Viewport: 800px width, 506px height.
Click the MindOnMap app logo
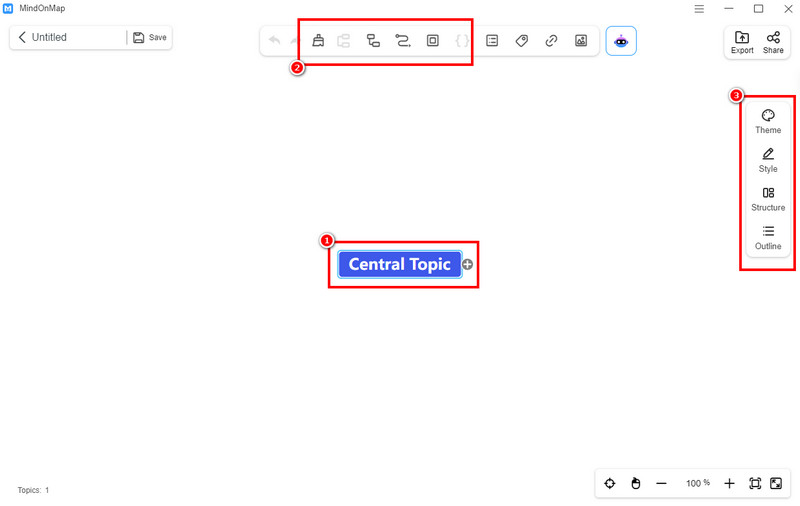point(8,9)
